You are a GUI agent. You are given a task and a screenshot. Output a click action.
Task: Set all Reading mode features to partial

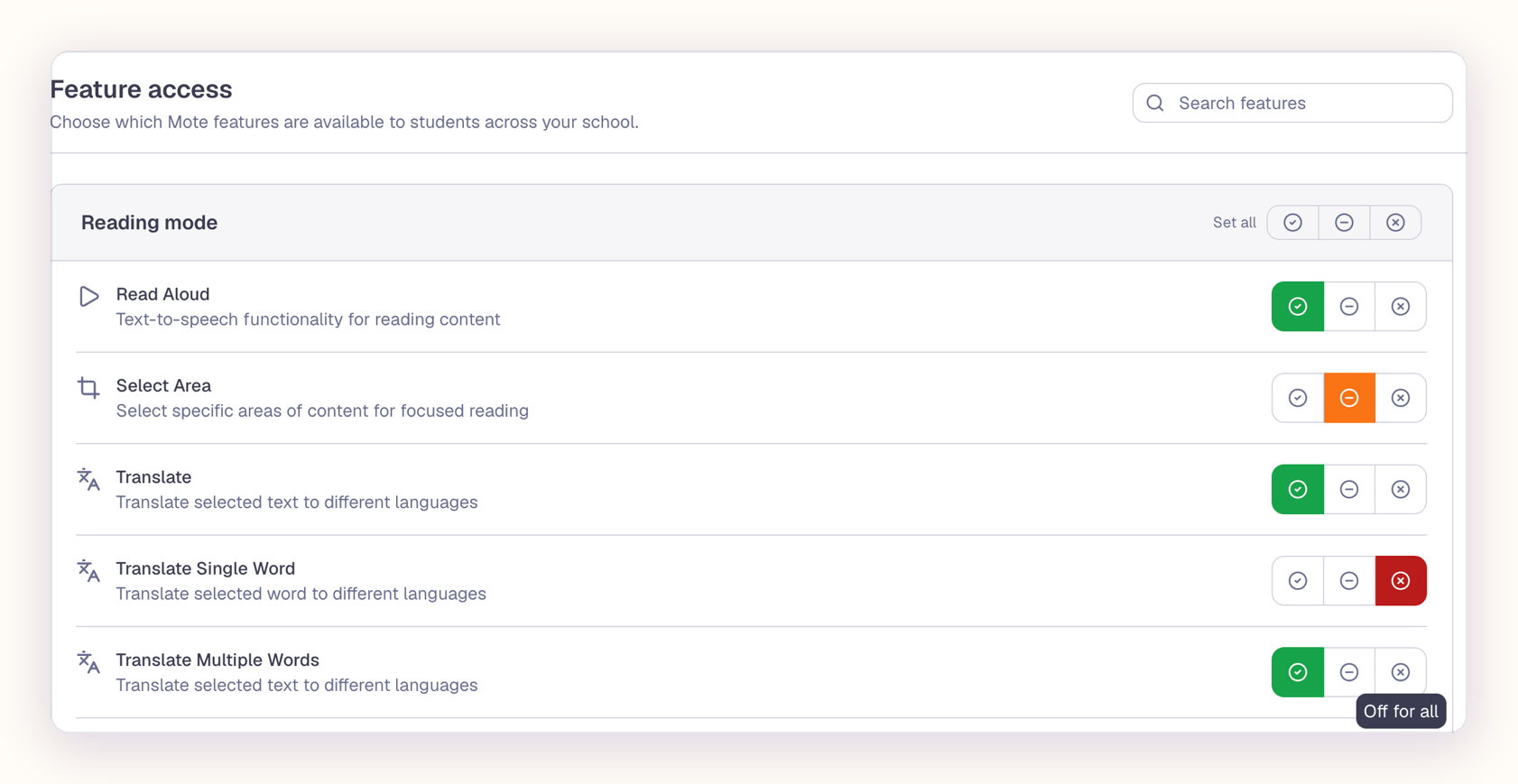[x=1344, y=222]
